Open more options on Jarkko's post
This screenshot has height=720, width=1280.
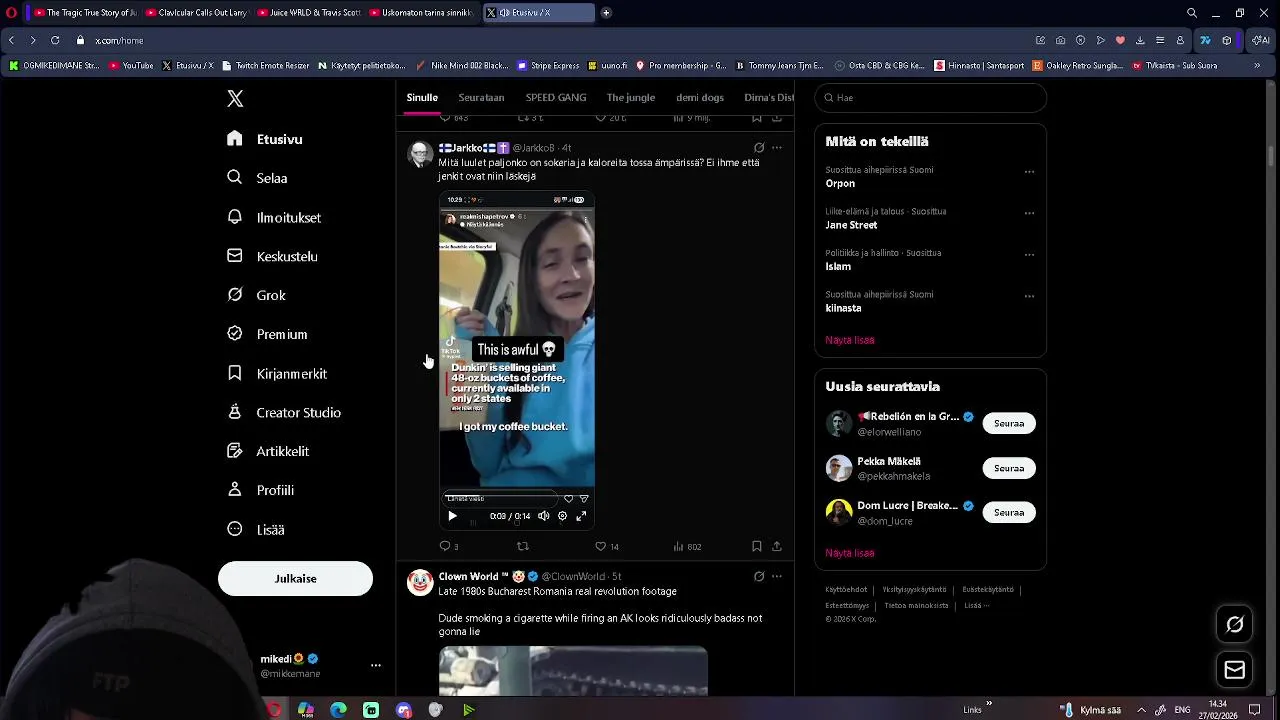[777, 148]
